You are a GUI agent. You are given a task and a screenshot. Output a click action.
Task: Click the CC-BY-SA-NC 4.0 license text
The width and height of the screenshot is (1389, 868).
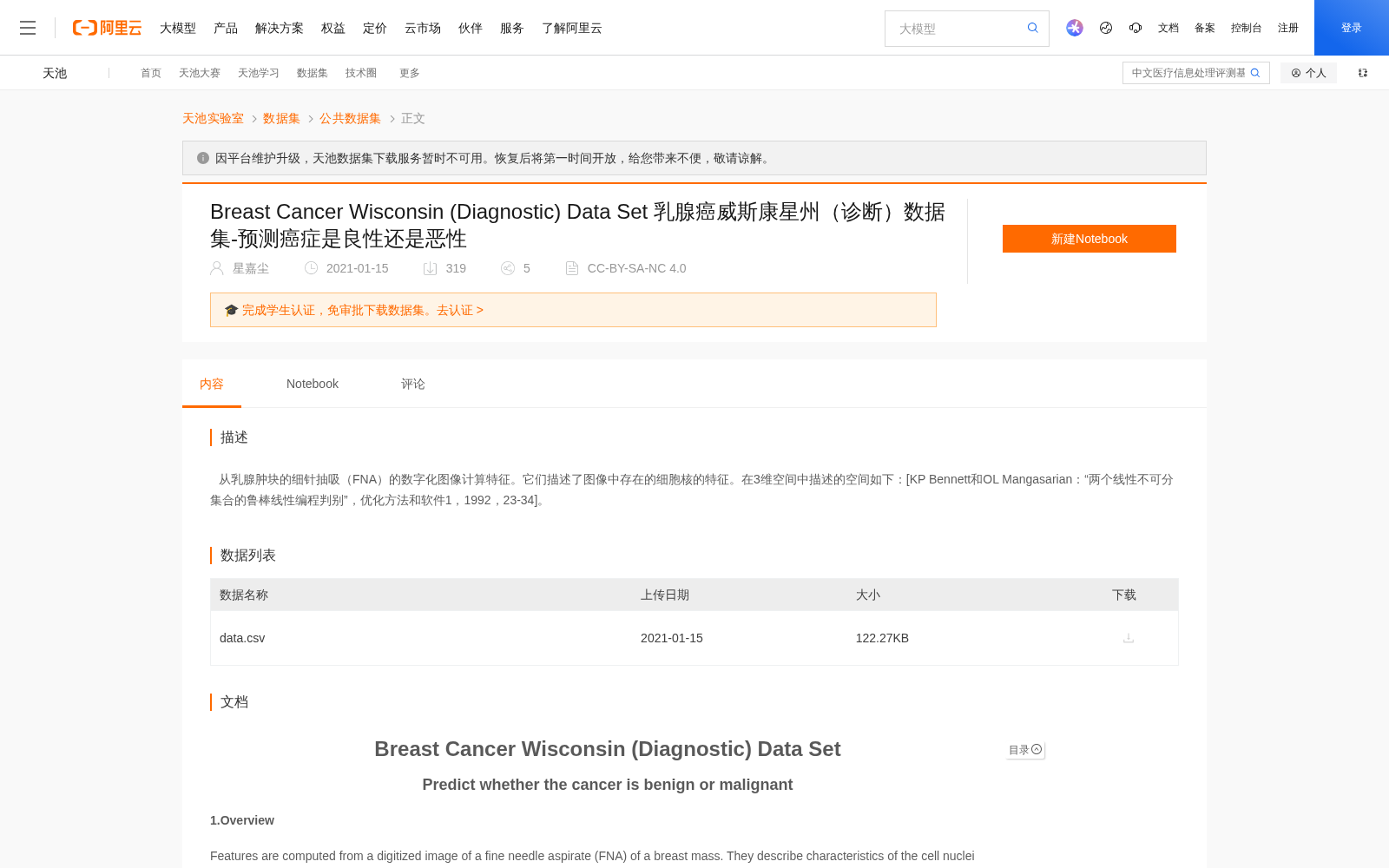tap(636, 268)
